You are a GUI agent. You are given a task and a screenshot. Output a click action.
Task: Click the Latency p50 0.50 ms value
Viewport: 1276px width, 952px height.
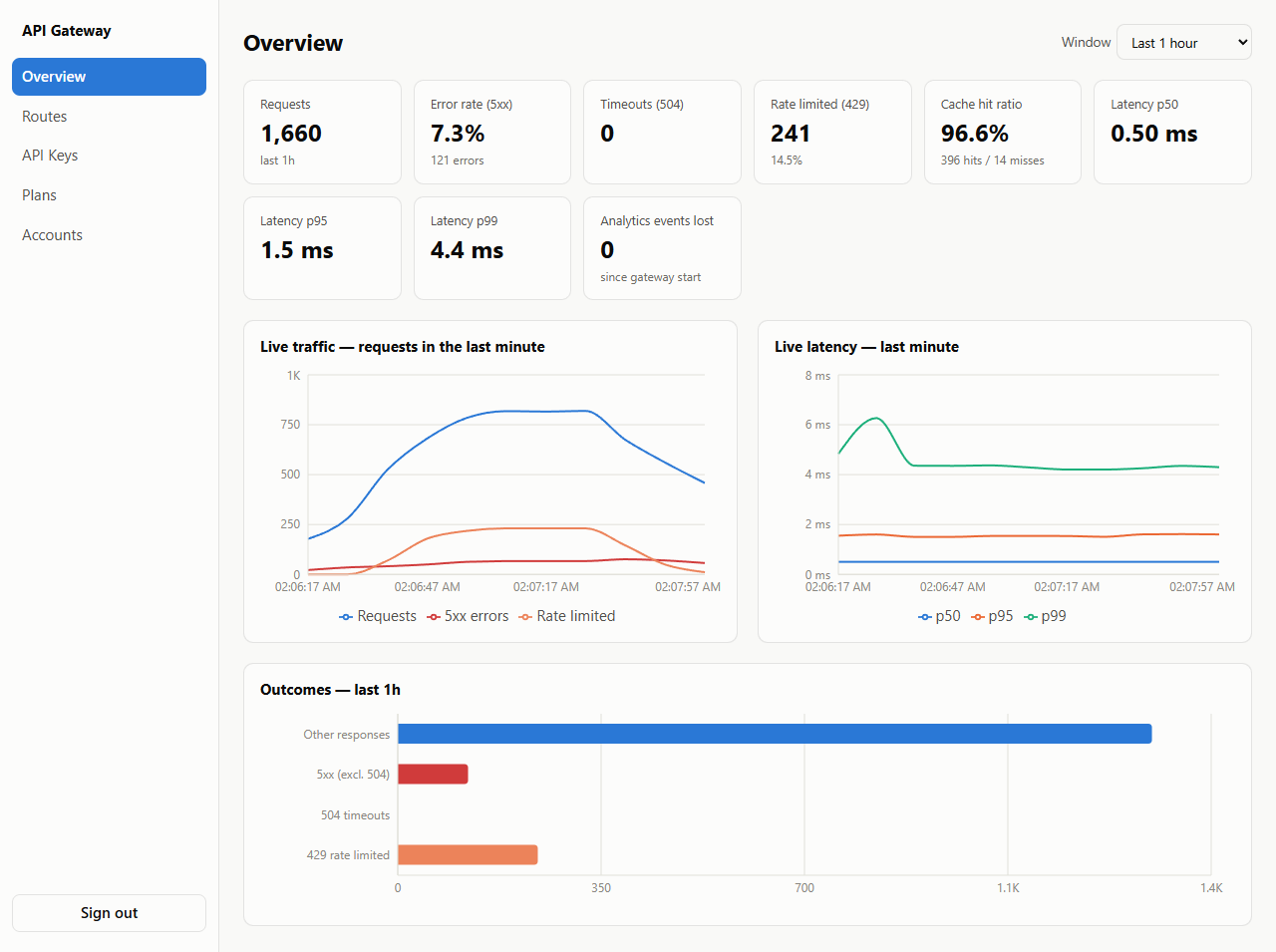pyautogui.click(x=1154, y=134)
